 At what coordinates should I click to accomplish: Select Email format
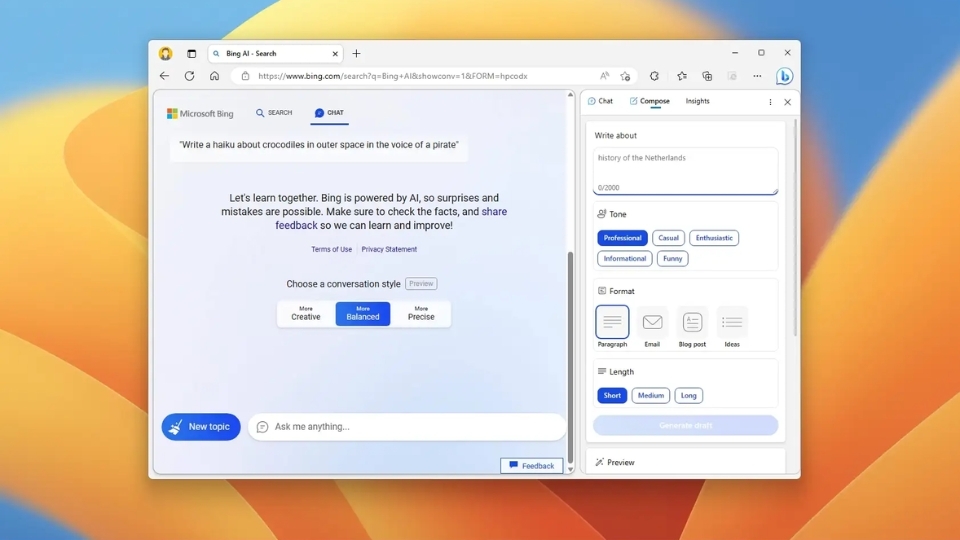[652, 326]
